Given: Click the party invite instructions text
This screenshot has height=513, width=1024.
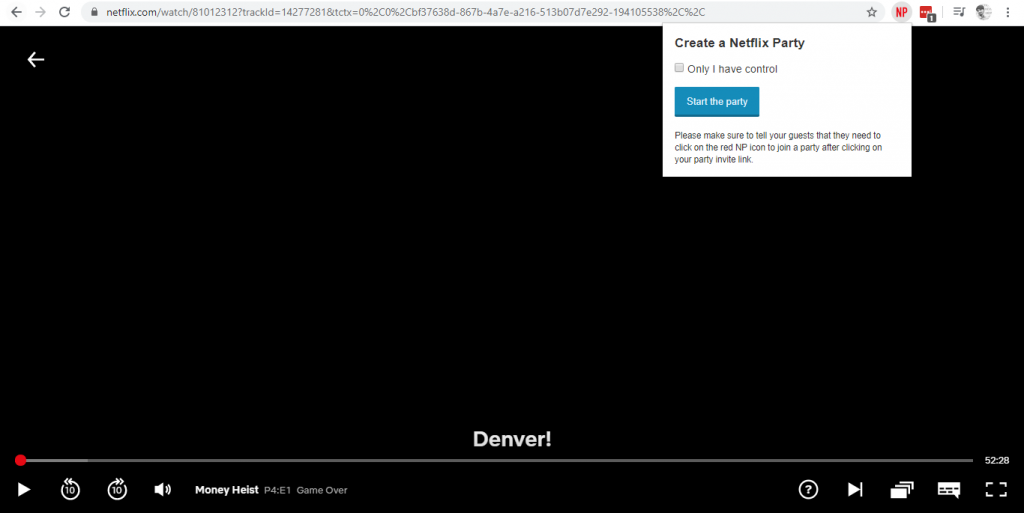Looking at the screenshot, I should (x=778, y=148).
